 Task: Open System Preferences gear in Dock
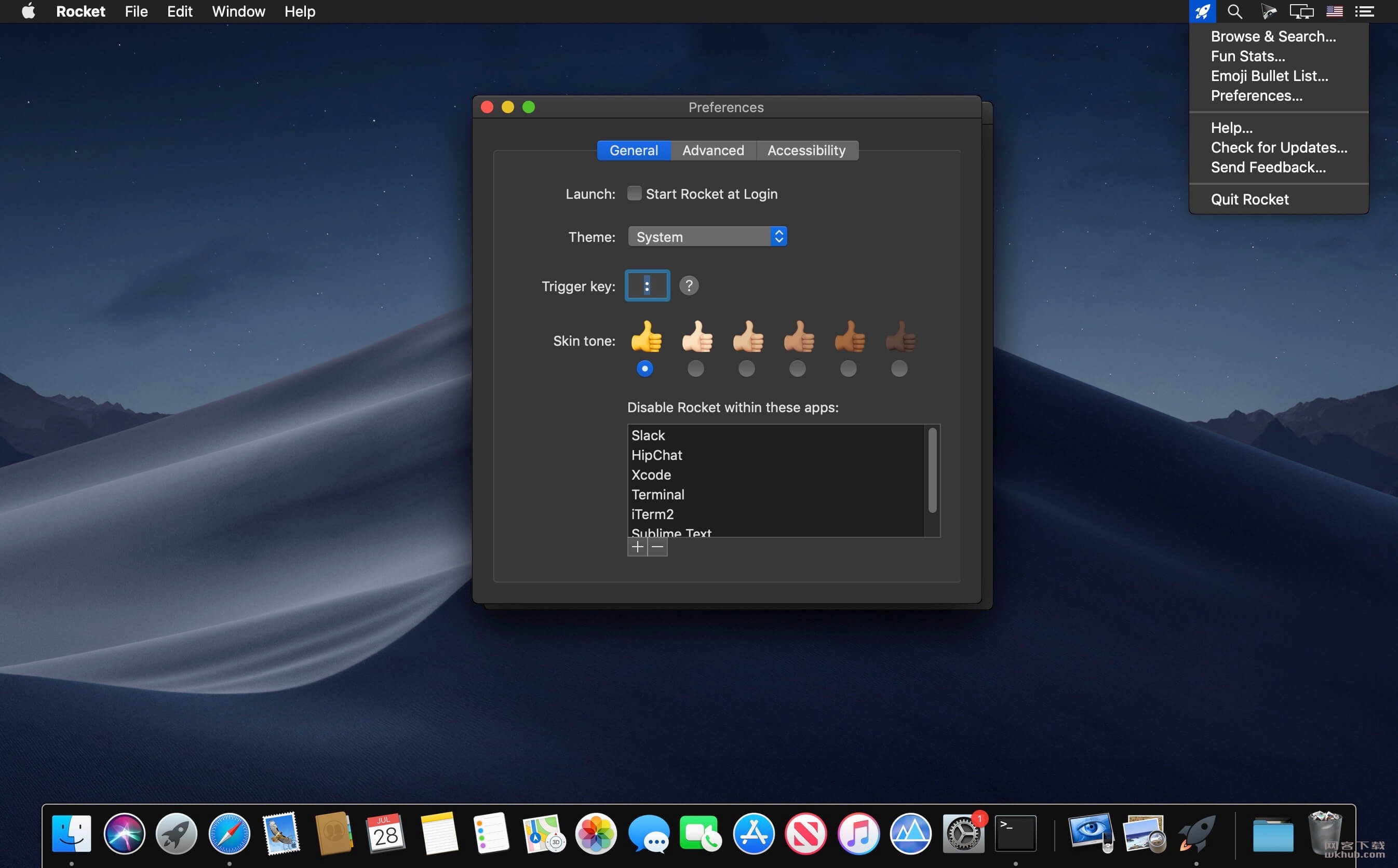point(963,834)
